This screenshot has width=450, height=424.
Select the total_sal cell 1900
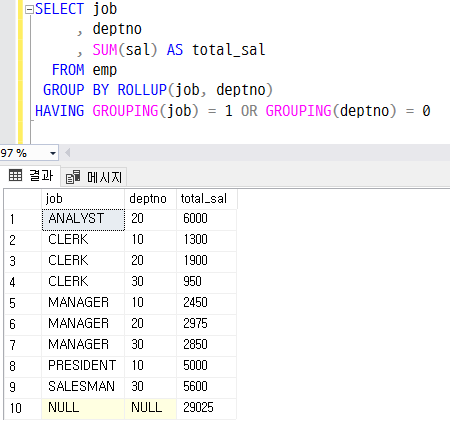click(x=206, y=261)
